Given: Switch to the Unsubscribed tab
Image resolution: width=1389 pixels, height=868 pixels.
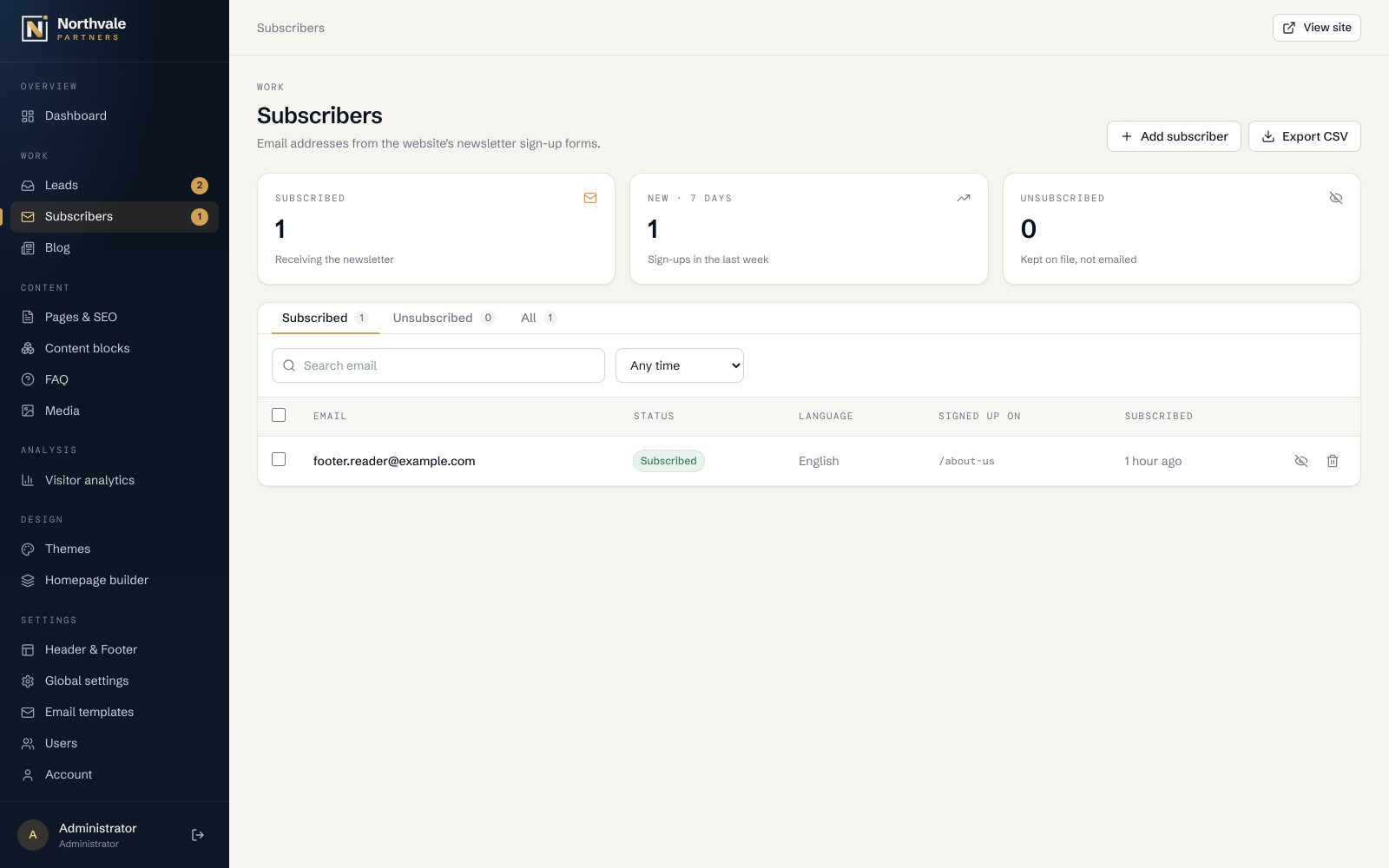Looking at the screenshot, I should coord(444,318).
